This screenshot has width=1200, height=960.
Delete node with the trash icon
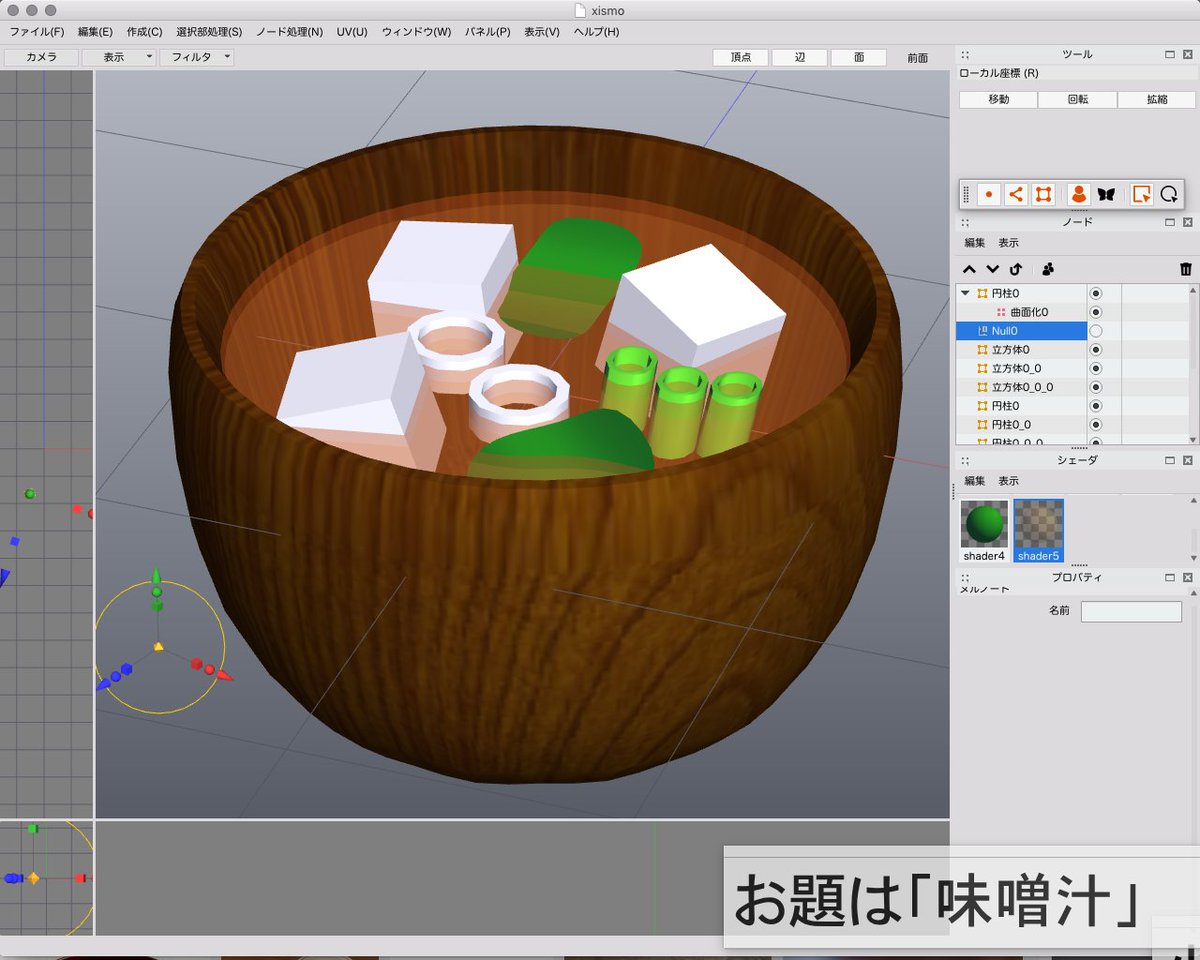1186,269
